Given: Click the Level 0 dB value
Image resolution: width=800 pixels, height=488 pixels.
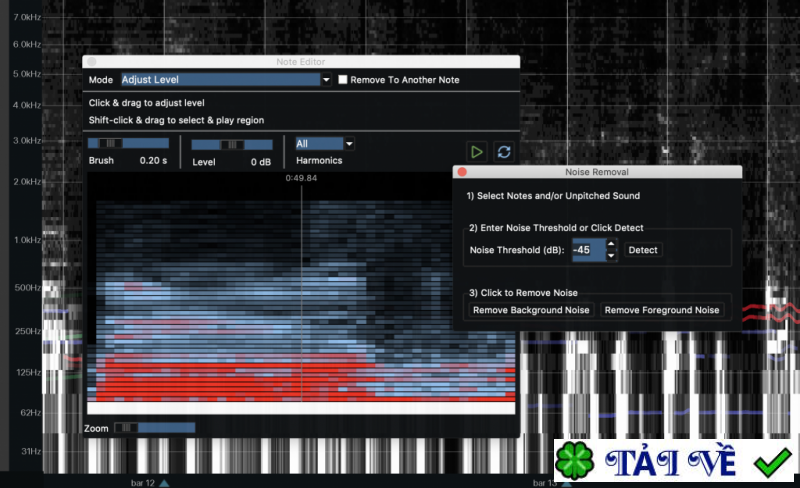Looking at the screenshot, I should (261, 162).
